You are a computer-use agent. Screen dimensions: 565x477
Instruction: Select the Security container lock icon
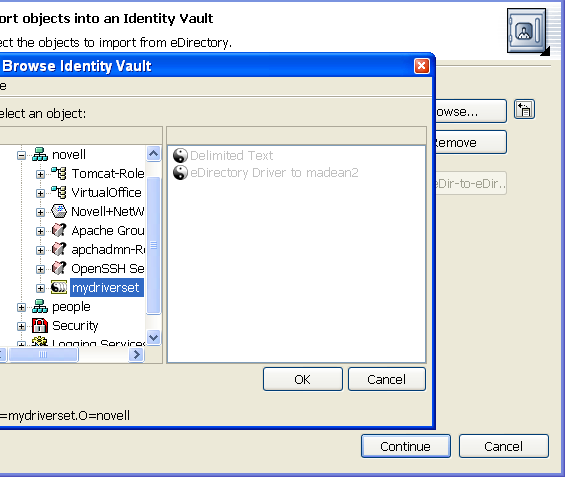tap(40, 326)
